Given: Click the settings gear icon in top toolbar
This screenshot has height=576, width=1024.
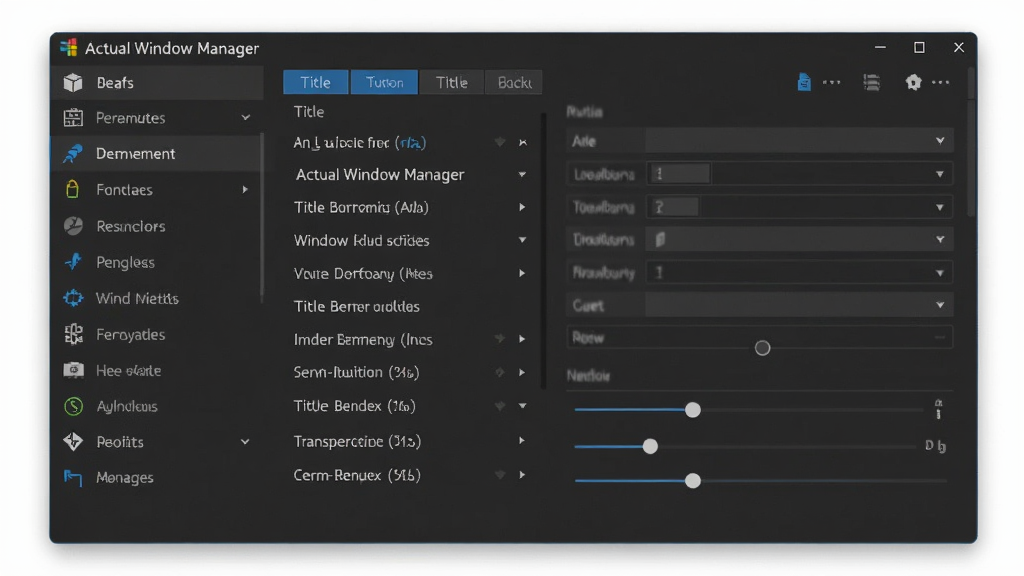Looking at the screenshot, I should click(x=913, y=82).
